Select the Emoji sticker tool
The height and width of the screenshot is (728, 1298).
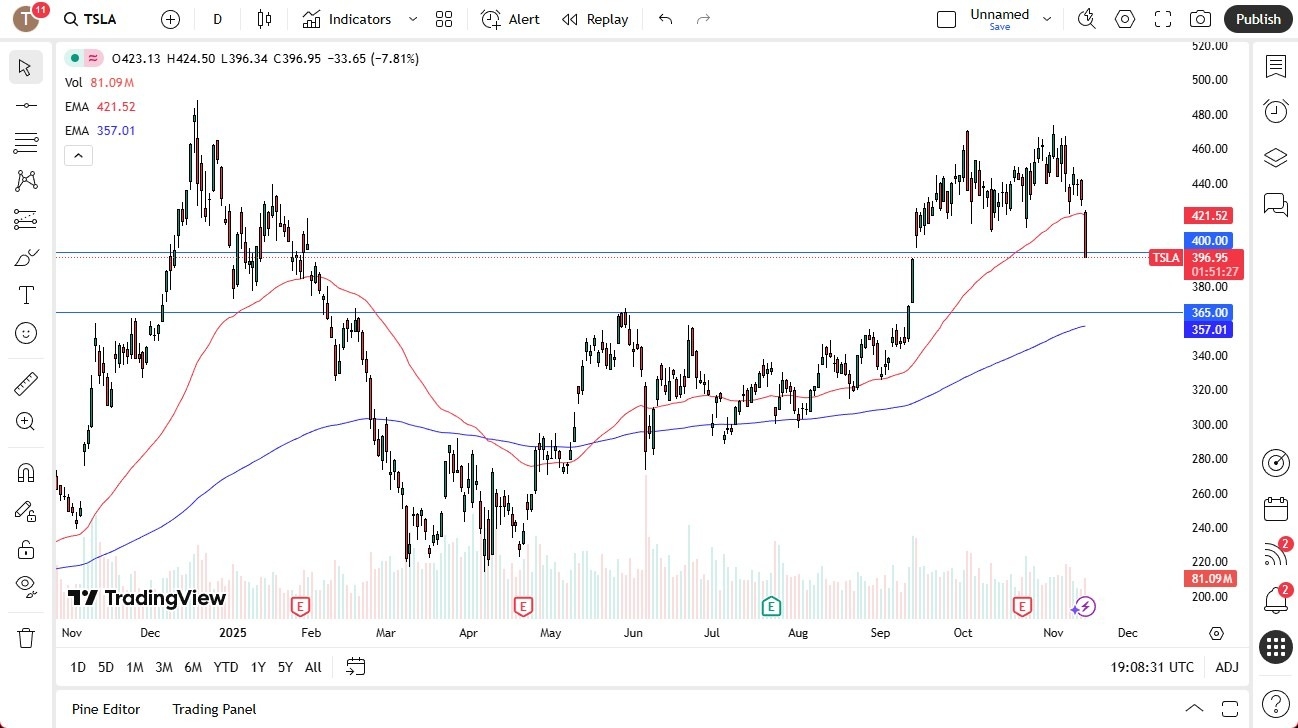pos(25,333)
